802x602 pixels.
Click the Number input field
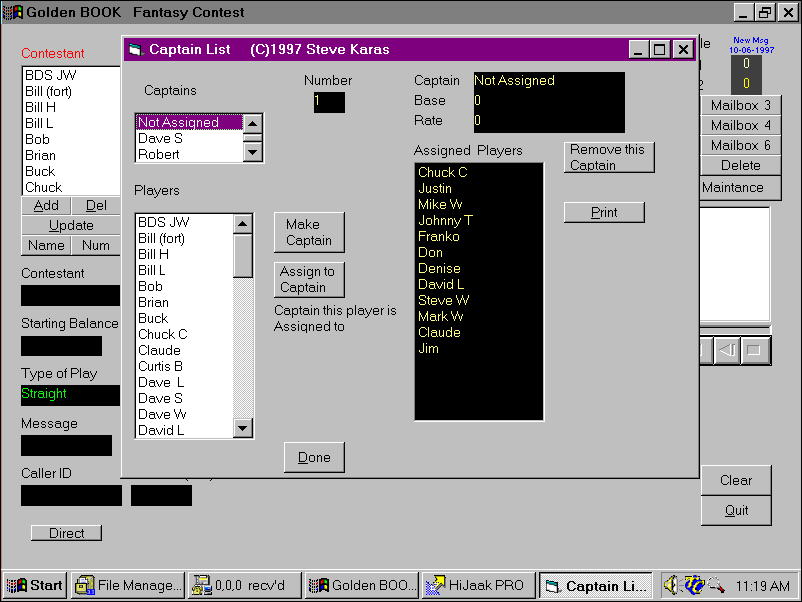pos(329,102)
